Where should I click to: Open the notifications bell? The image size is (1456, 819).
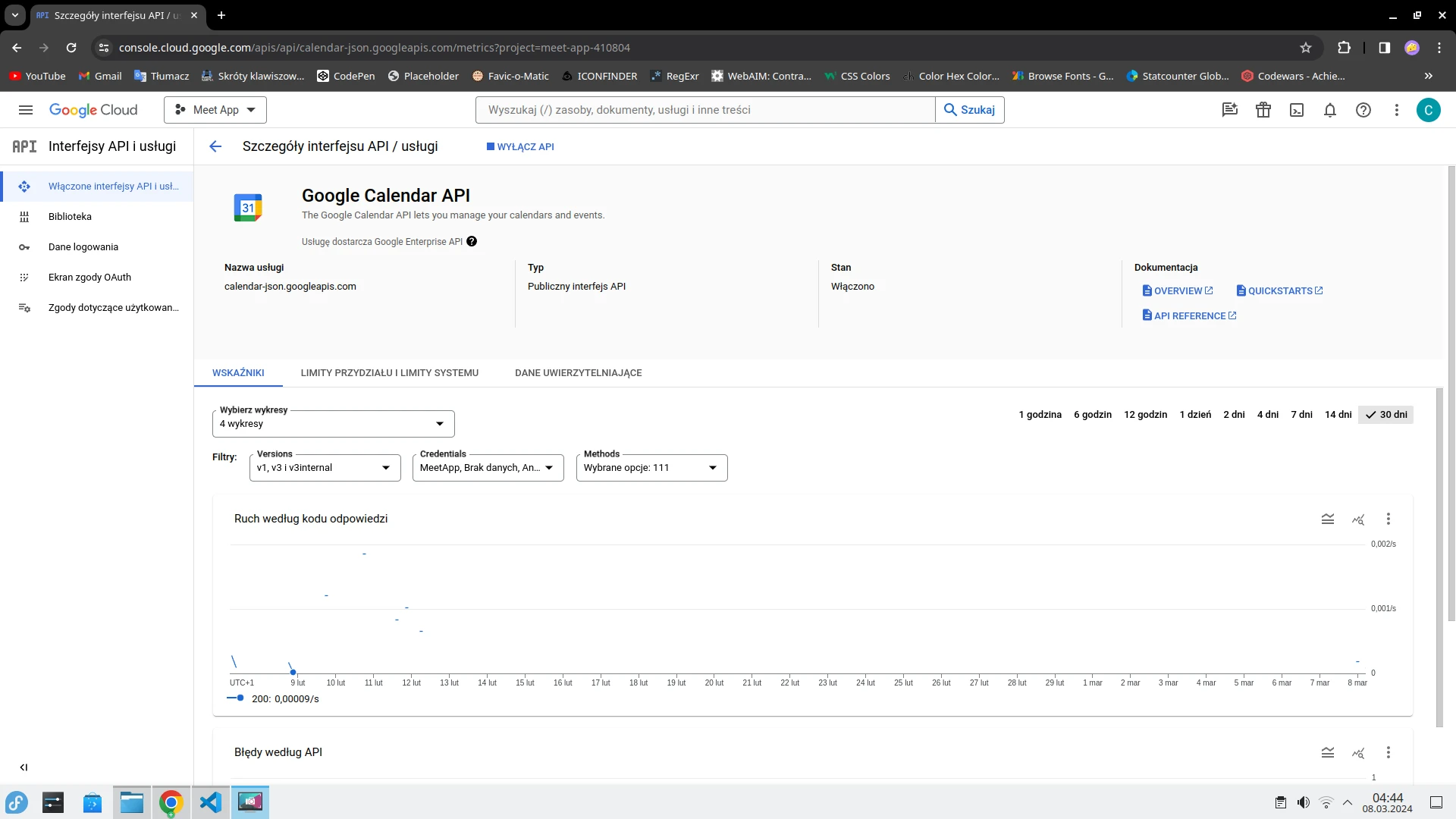pyautogui.click(x=1330, y=110)
